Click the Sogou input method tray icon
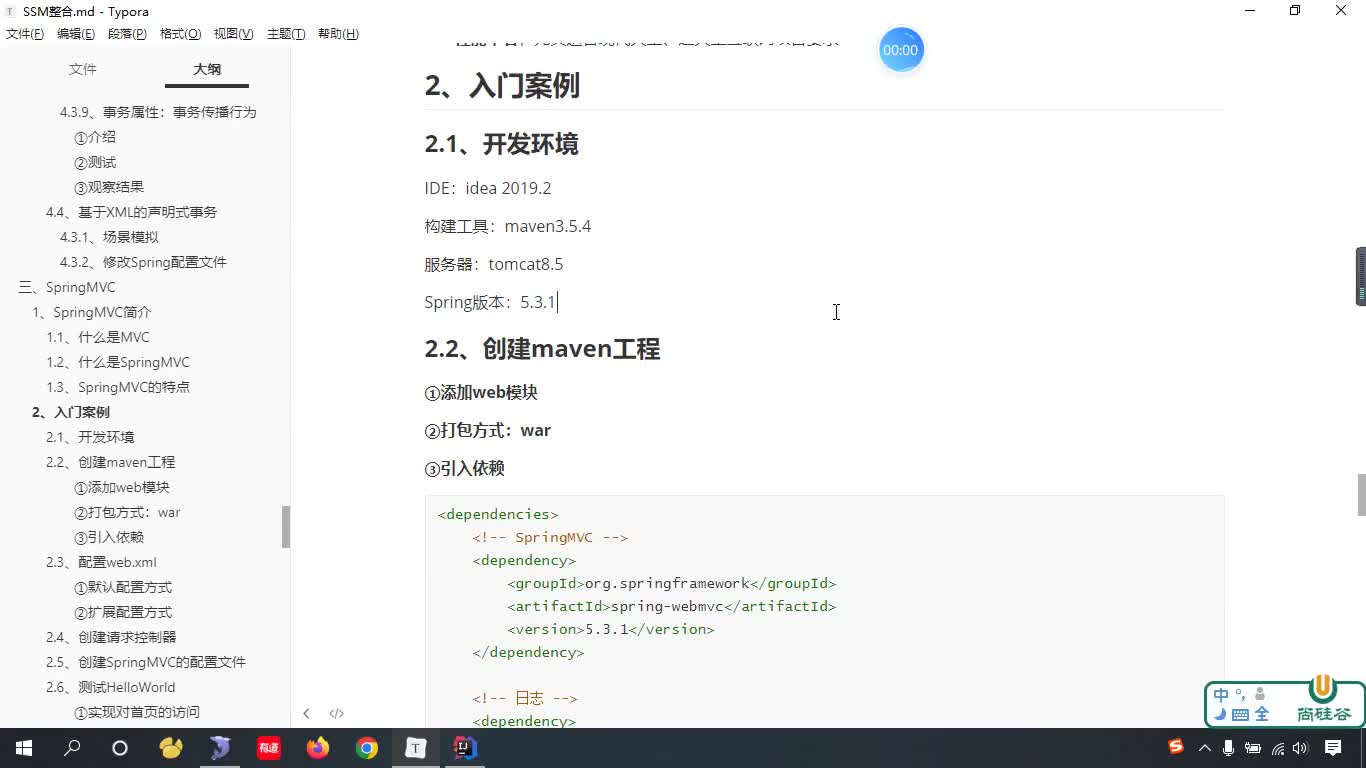Viewport: 1366px width, 768px height. point(1176,747)
